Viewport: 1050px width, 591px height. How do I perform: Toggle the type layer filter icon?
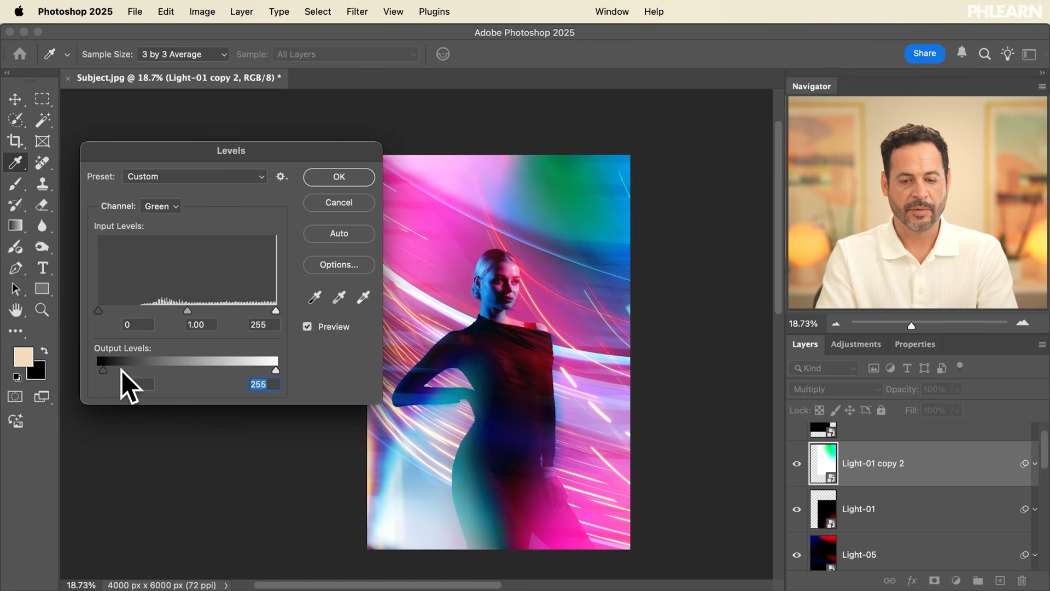(x=907, y=368)
